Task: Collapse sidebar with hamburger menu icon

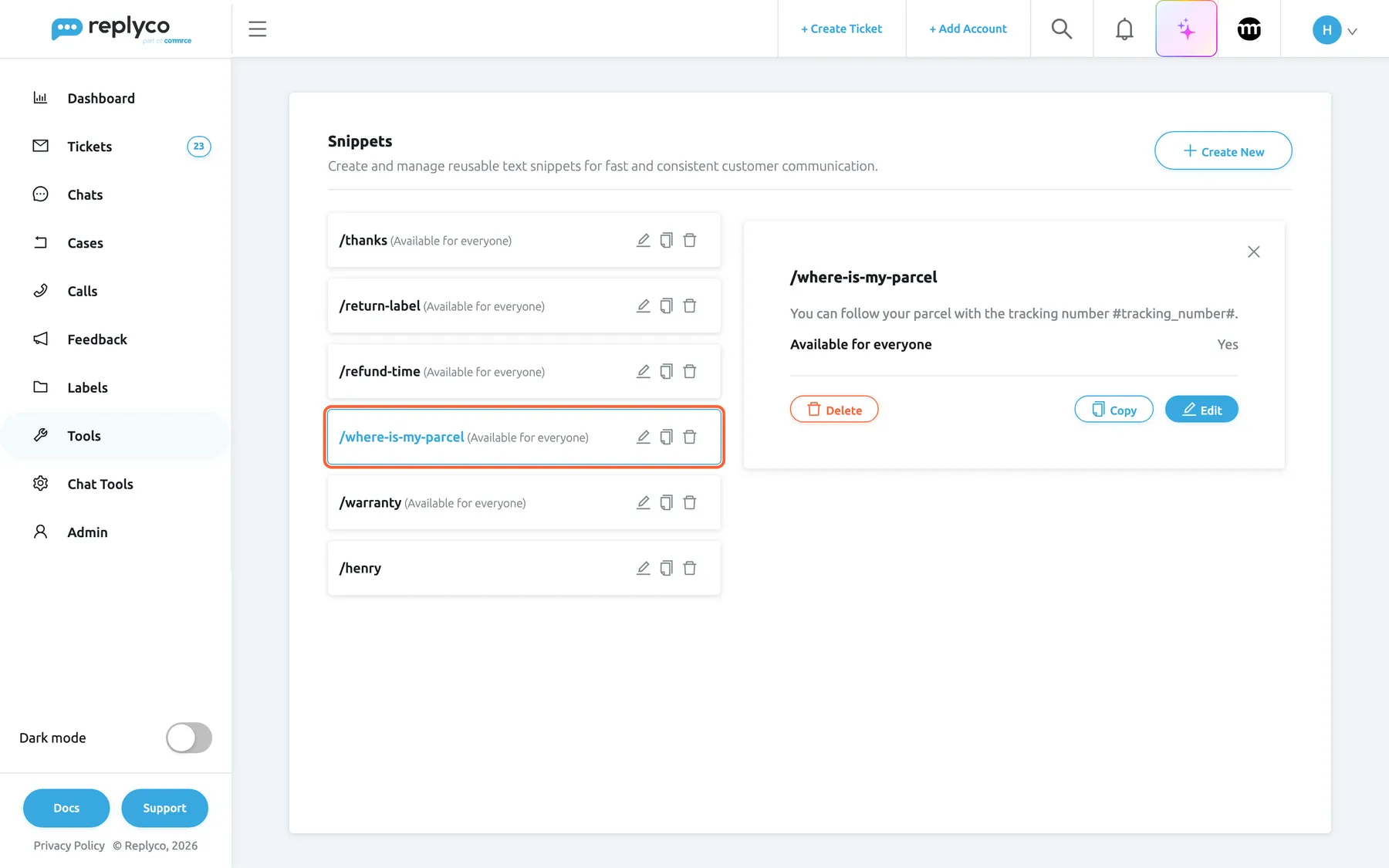Action: 257,29
